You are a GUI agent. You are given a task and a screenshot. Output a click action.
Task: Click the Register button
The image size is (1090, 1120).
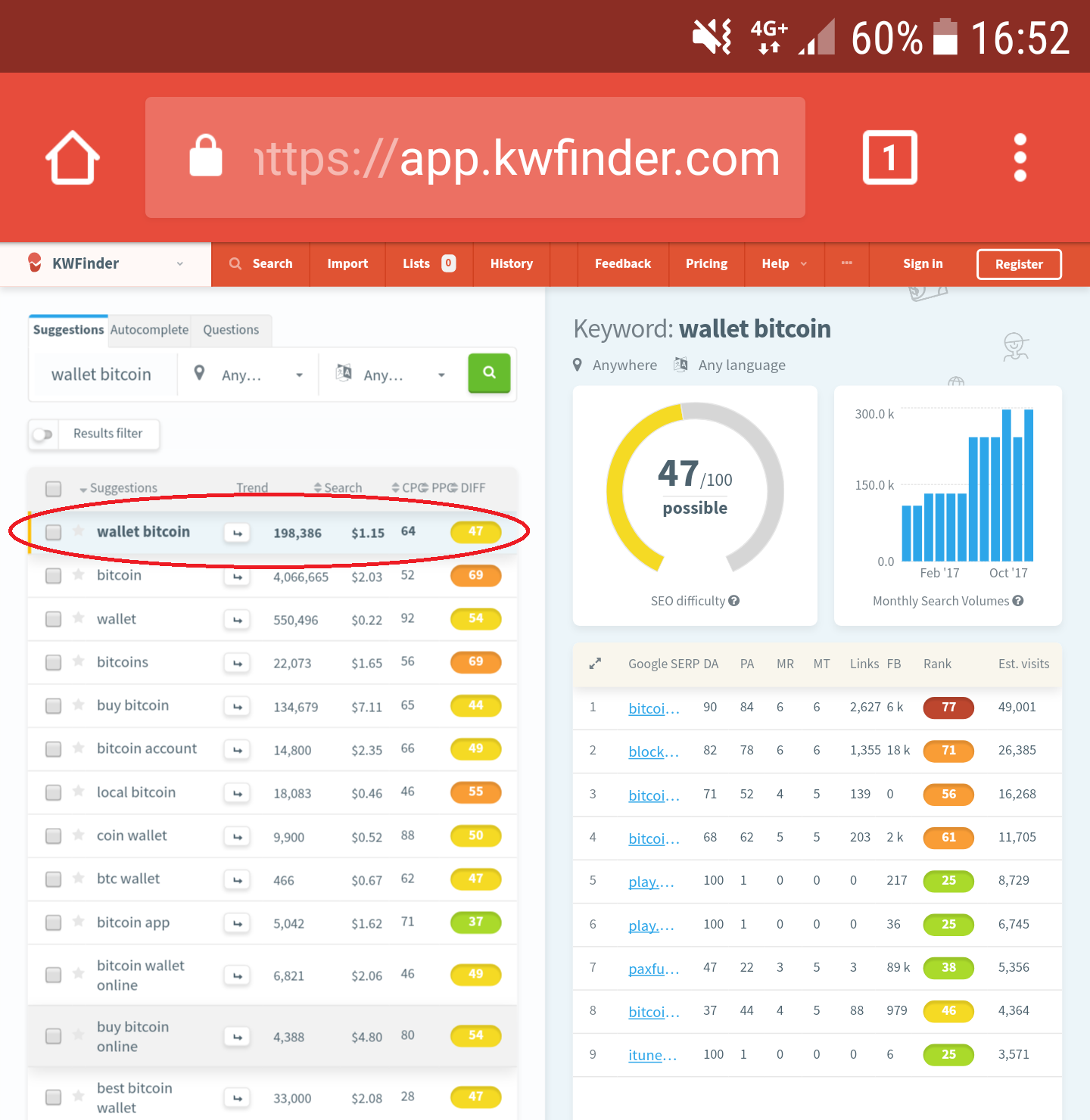1019,264
